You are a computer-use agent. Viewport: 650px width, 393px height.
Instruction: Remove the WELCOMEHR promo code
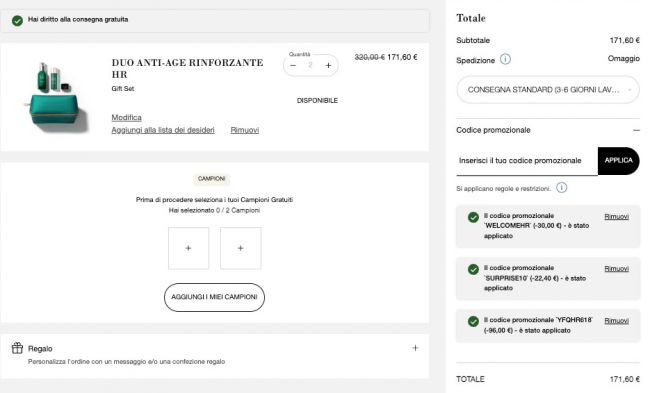[x=616, y=217]
